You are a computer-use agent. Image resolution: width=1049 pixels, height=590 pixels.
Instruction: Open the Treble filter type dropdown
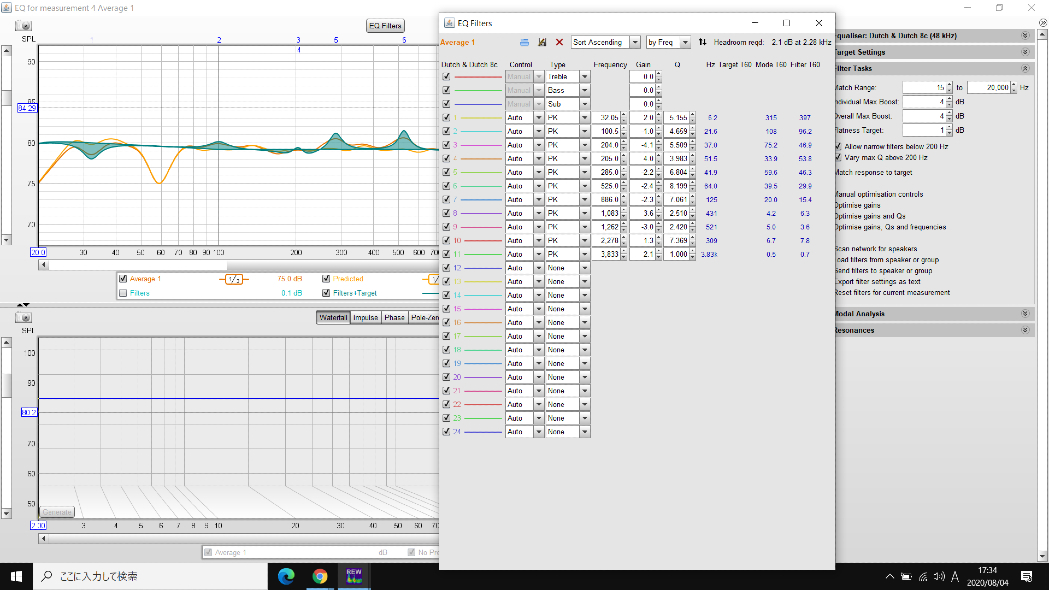584,76
